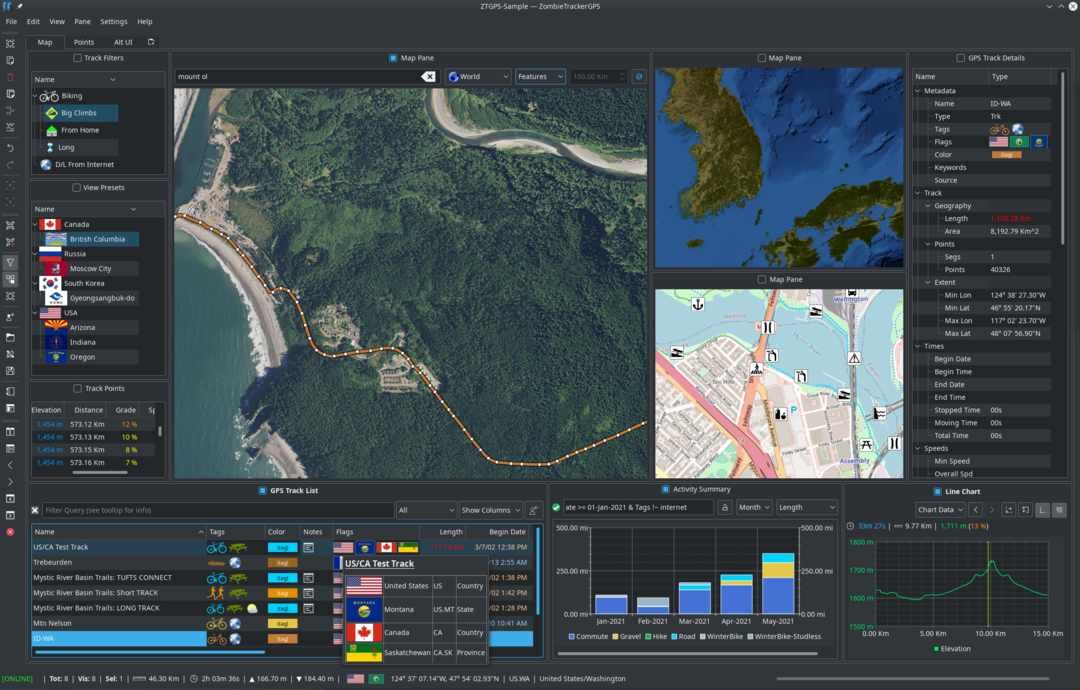
Task: Click the undo arrow in left toolbar
Action: (x=10, y=148)
